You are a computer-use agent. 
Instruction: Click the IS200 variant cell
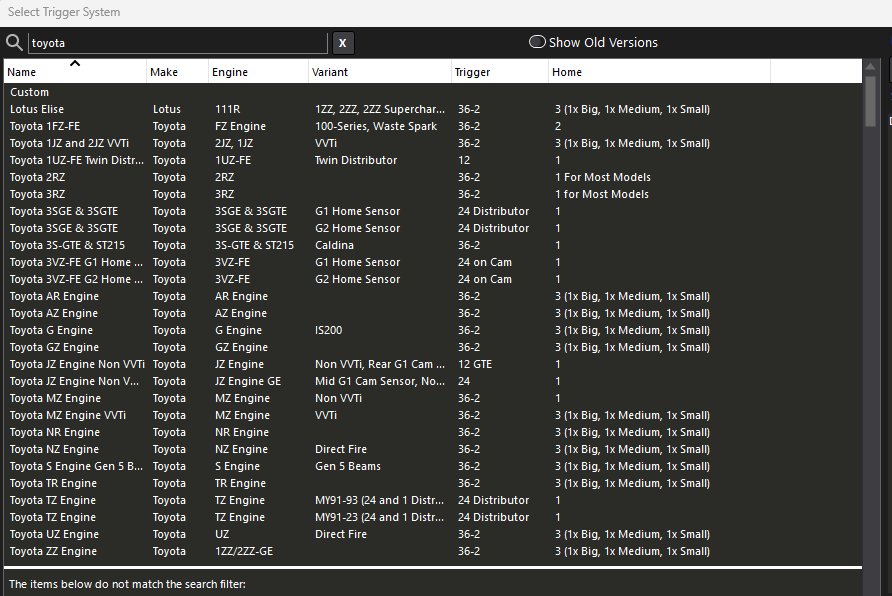[x=328, y=330]
